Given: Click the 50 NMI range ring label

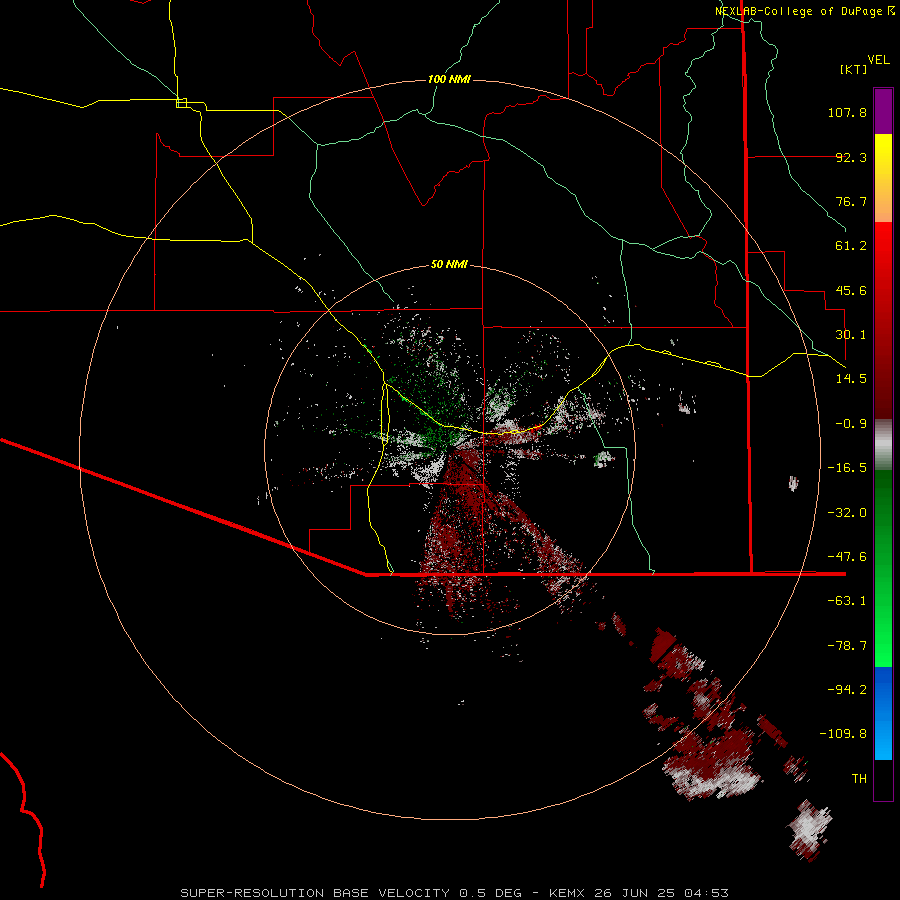Looking at the screenshot, I should click(x=449, y=264).
